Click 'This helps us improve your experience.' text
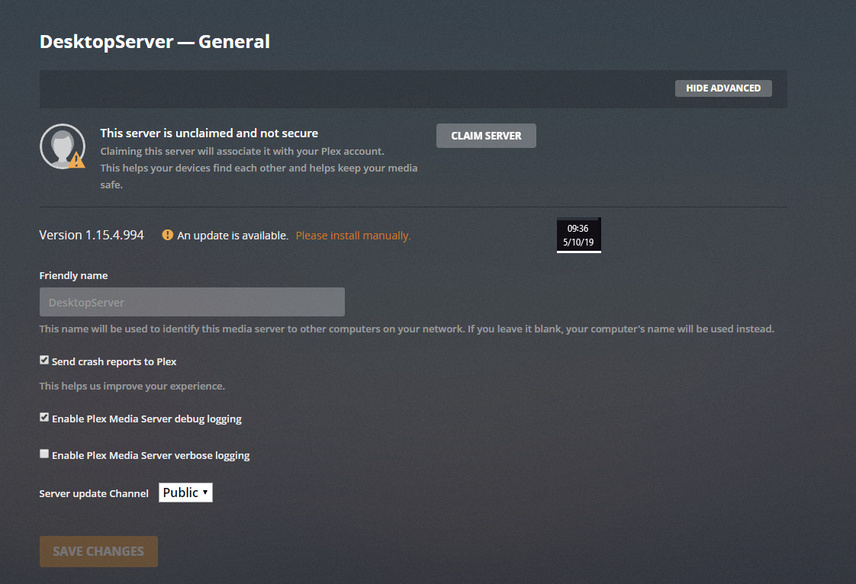856x584 pixels. tap(132, 386)
